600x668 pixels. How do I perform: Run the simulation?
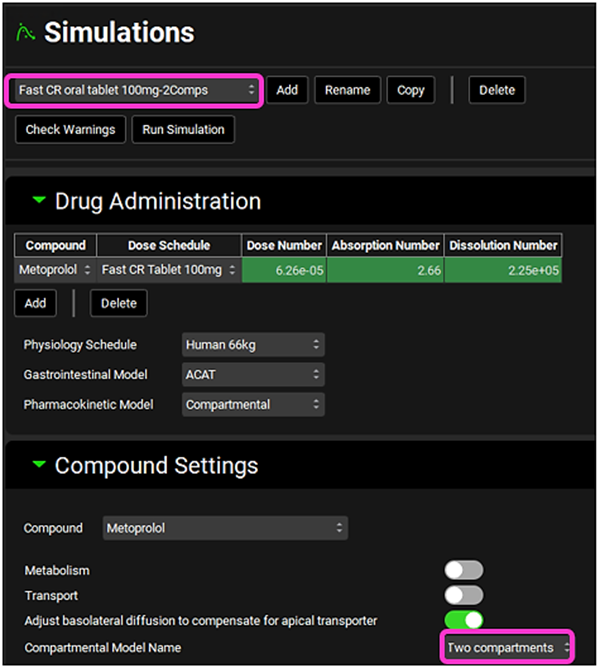point(183,130)
